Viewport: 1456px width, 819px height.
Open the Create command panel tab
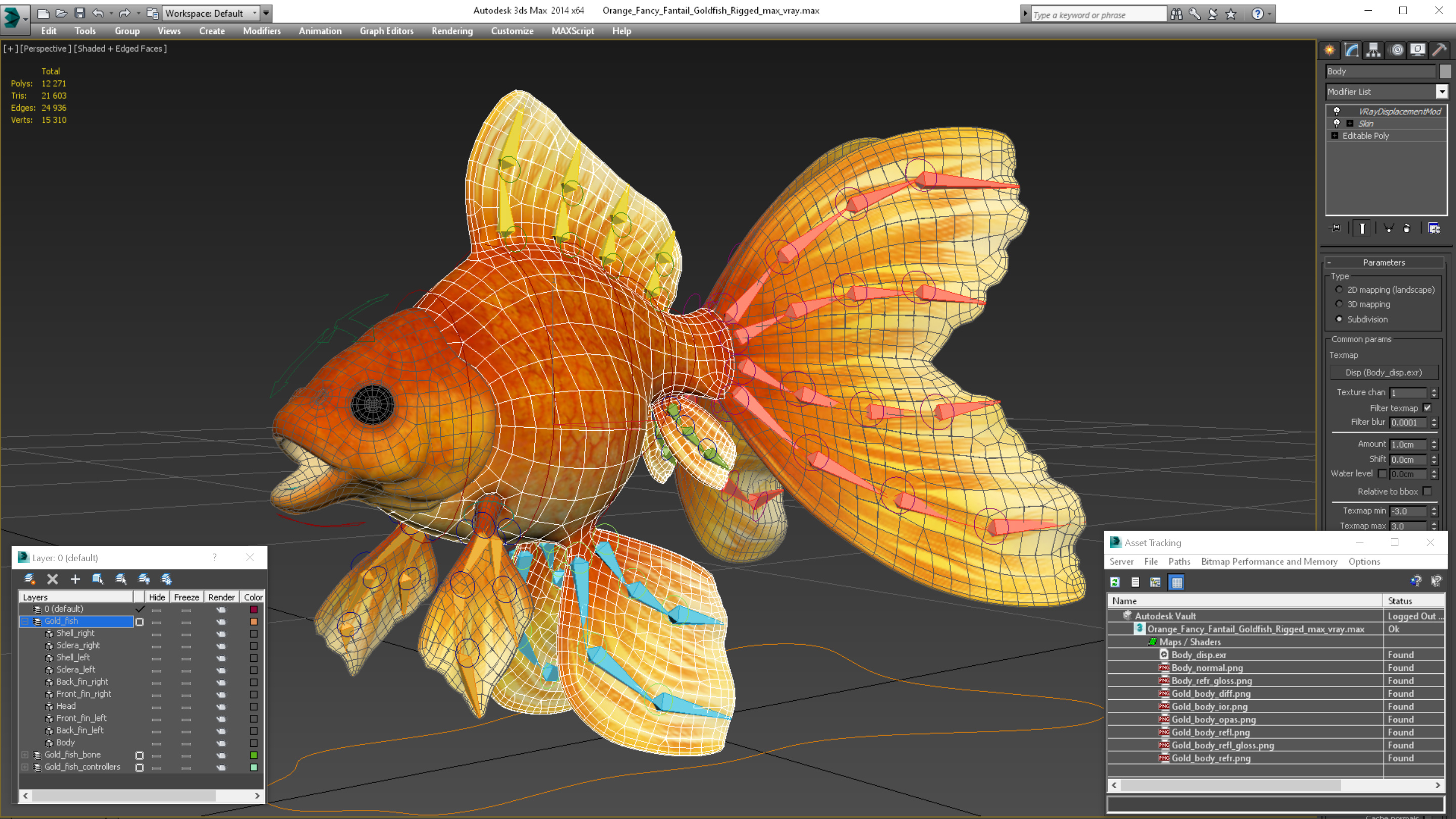coord(1330,51)
